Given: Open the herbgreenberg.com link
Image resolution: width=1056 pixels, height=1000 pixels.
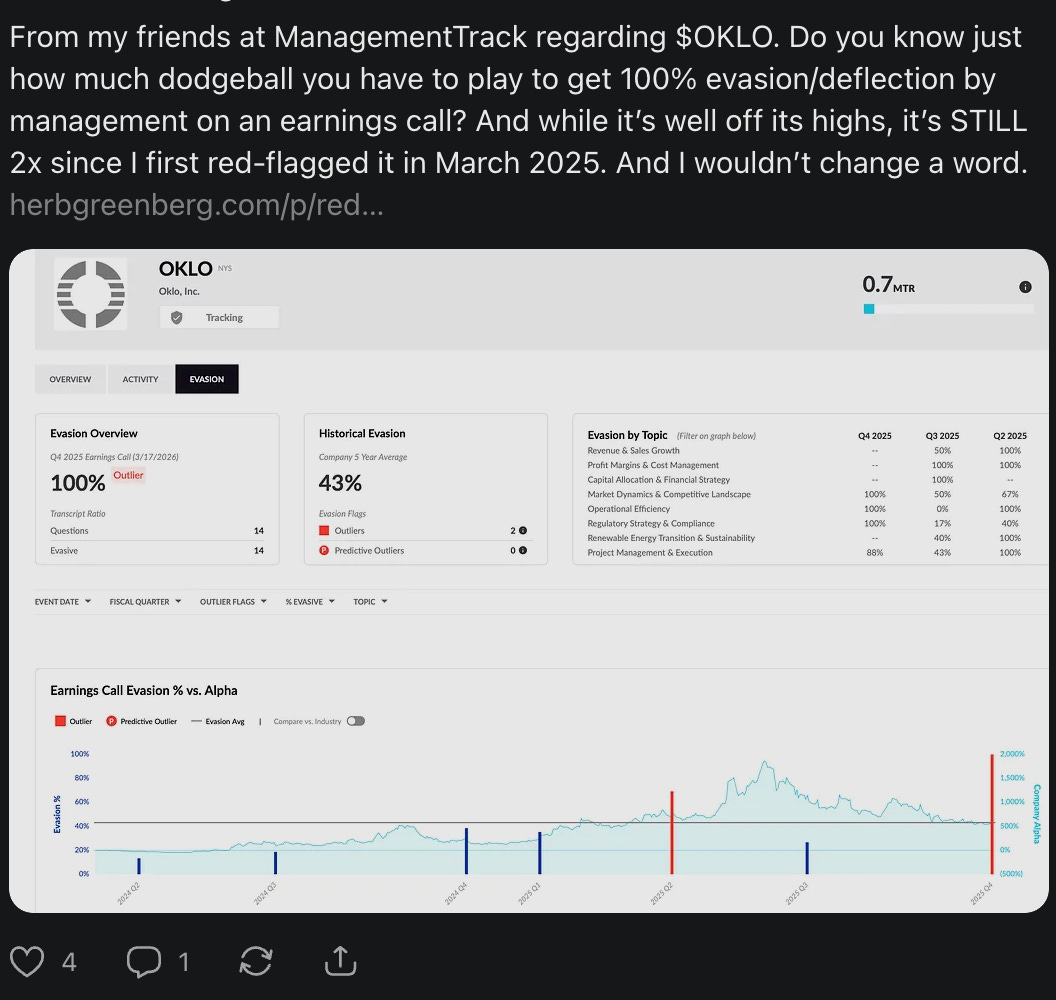Looking at the screenshot, I should (x=197, y=205).
